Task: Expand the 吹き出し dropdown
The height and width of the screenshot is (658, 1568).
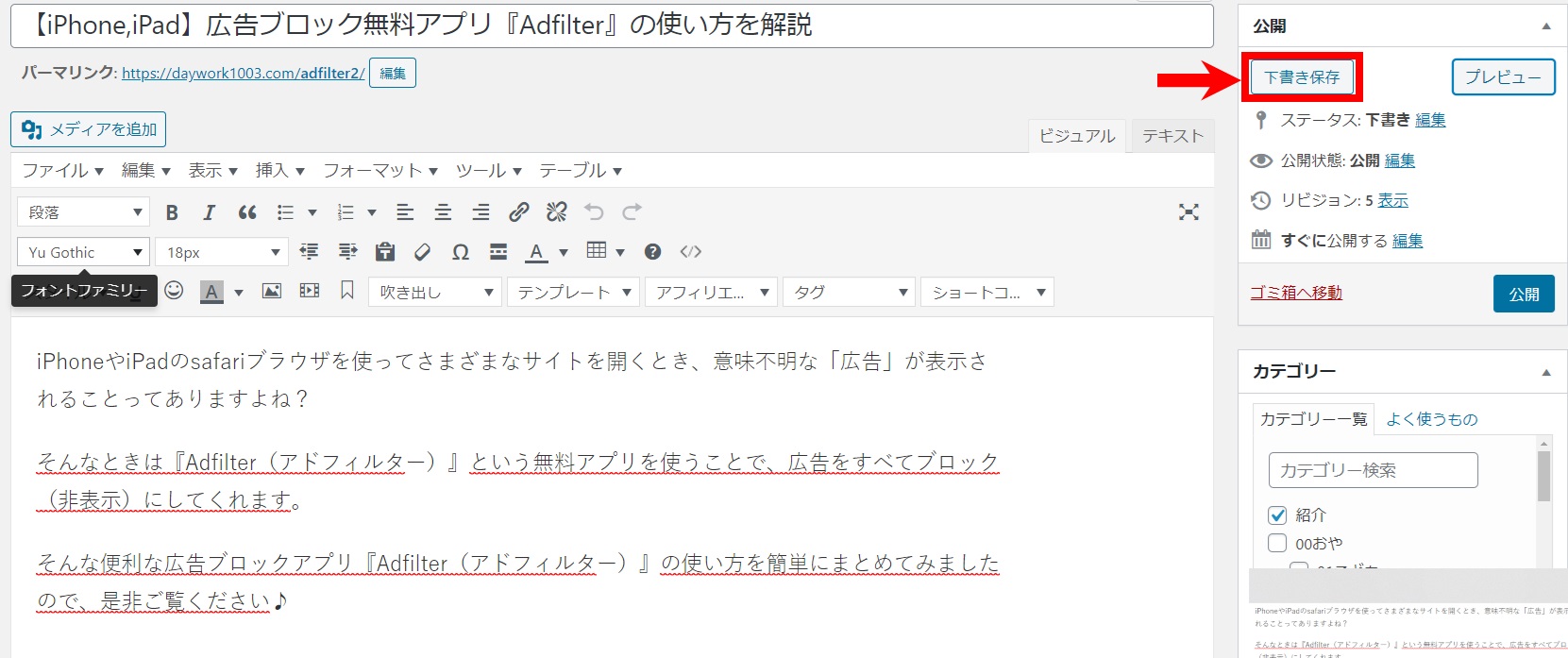Action: (x=434, y=293)
